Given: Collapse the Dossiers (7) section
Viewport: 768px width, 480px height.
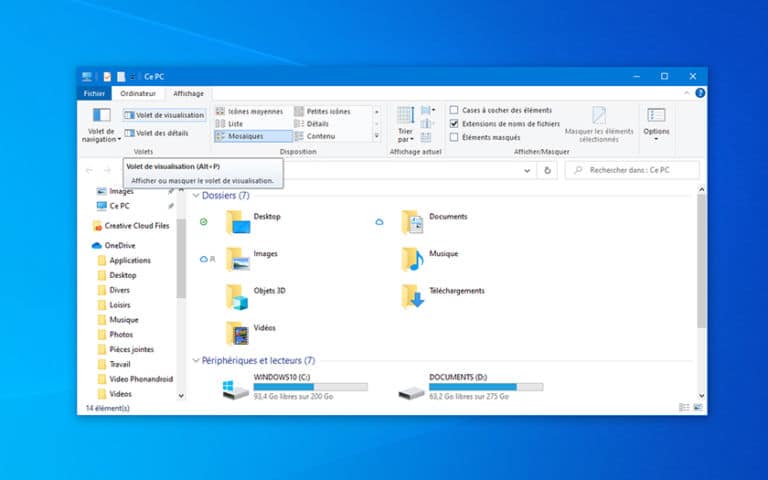Looking at the screenshot, I should [195, 196].
